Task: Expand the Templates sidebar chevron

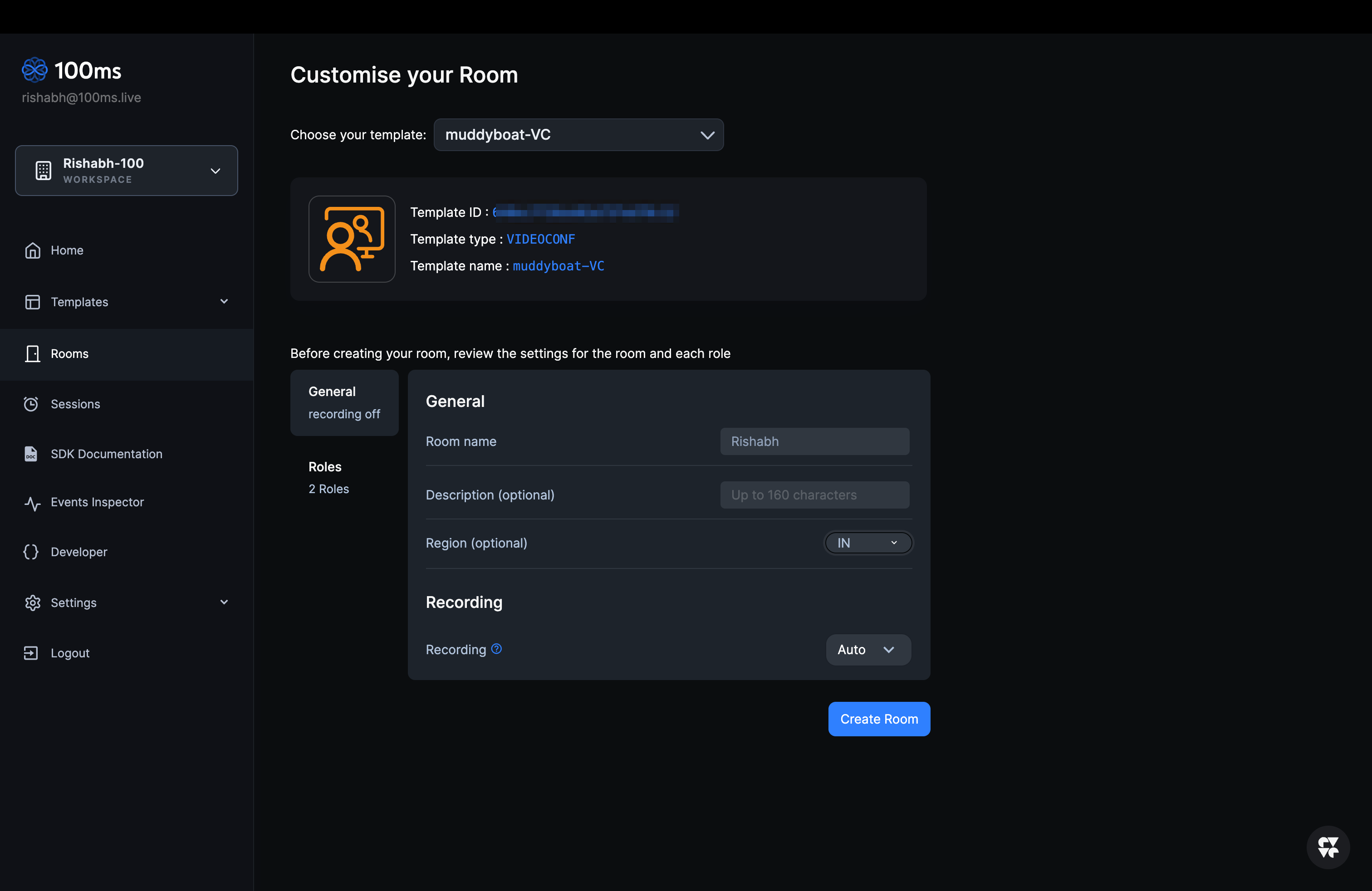Action: click(224, 301)
